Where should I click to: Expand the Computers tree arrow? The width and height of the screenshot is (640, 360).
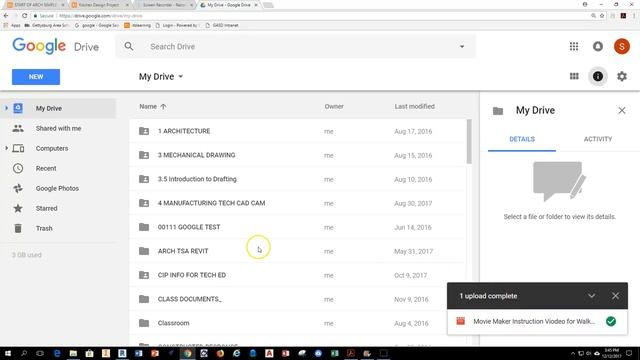pos(7,148)
